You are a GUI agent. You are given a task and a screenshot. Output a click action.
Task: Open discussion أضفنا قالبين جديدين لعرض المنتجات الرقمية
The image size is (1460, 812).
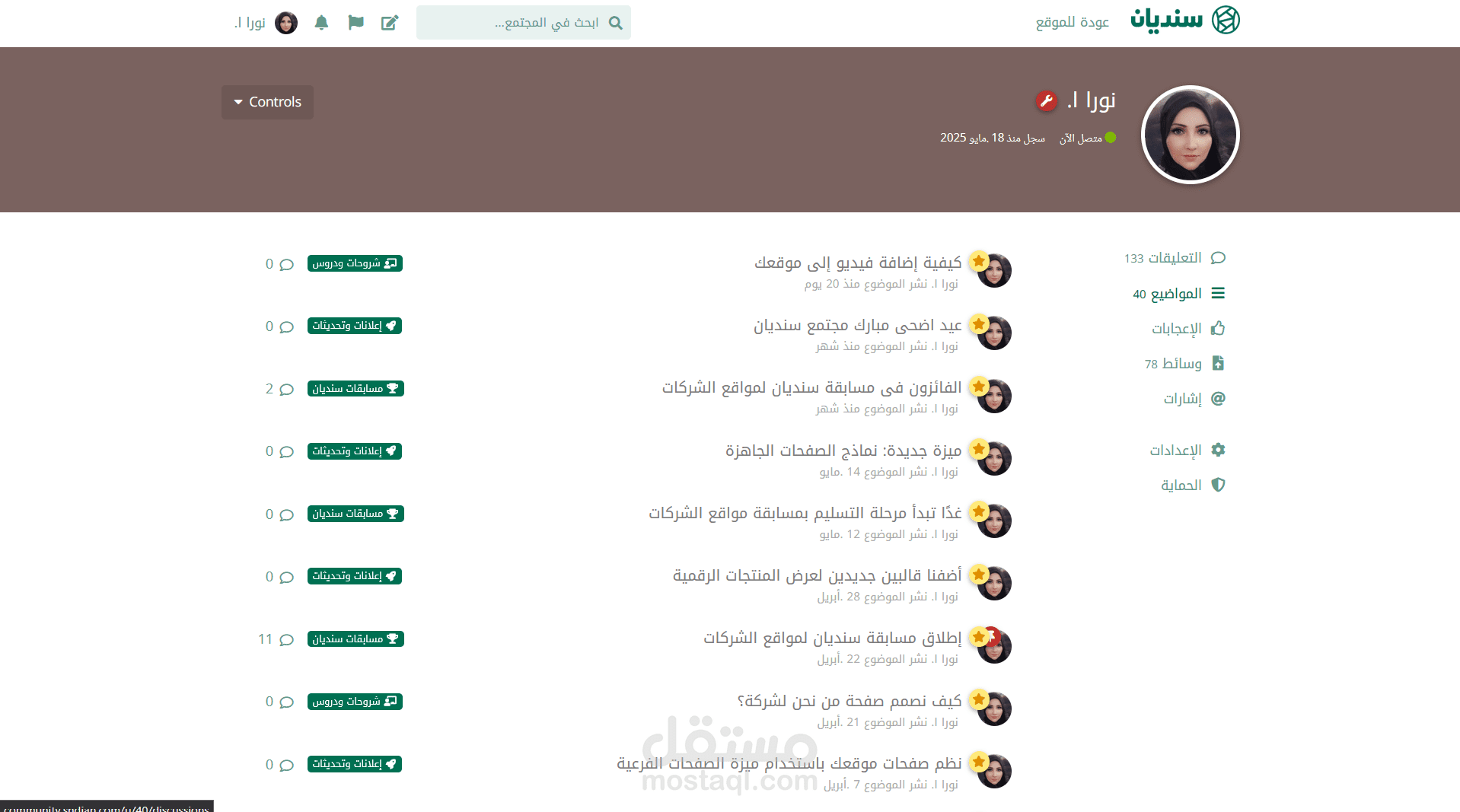(817, 576)
